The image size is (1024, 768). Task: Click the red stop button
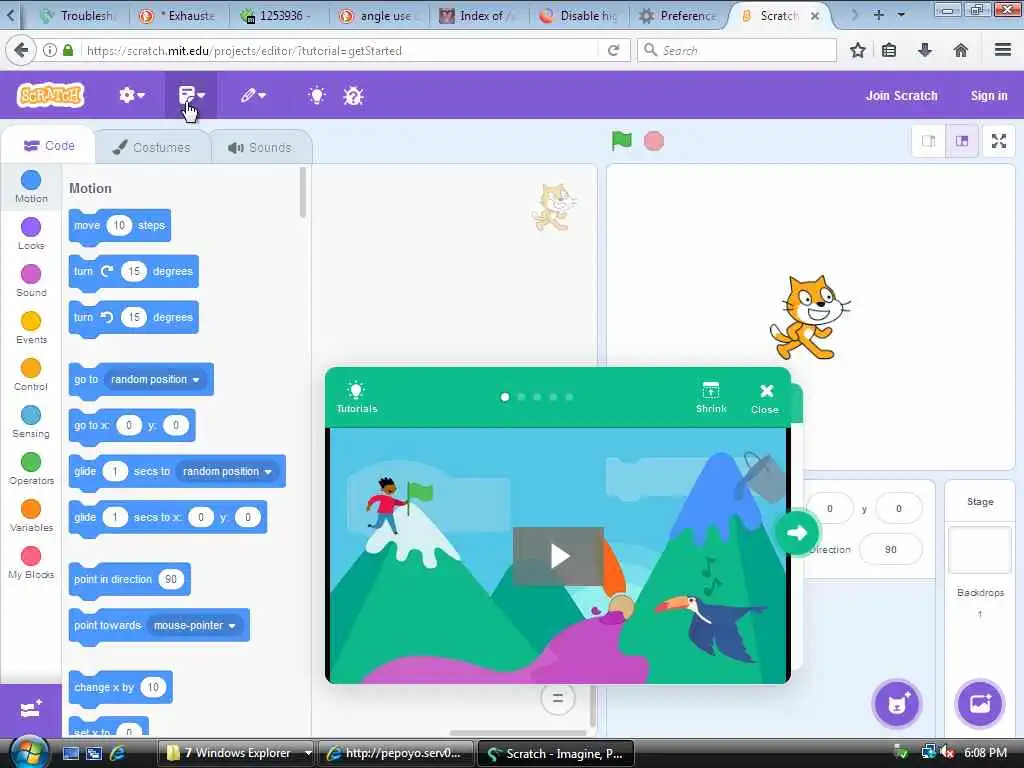(654, 140)
